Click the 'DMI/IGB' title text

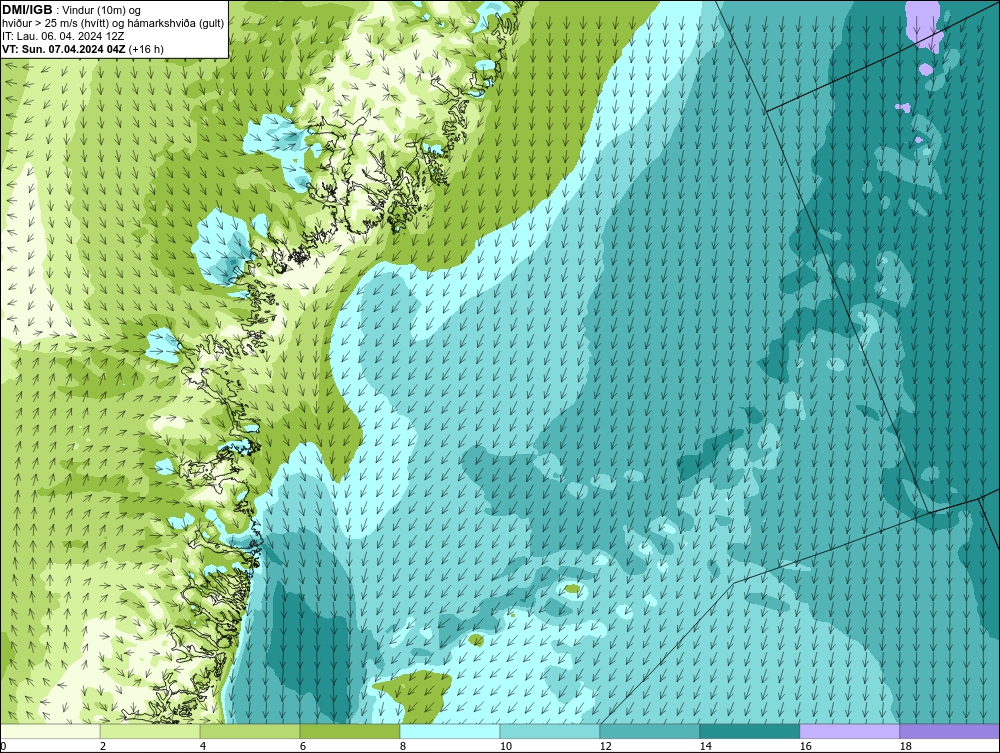(27, 10)
